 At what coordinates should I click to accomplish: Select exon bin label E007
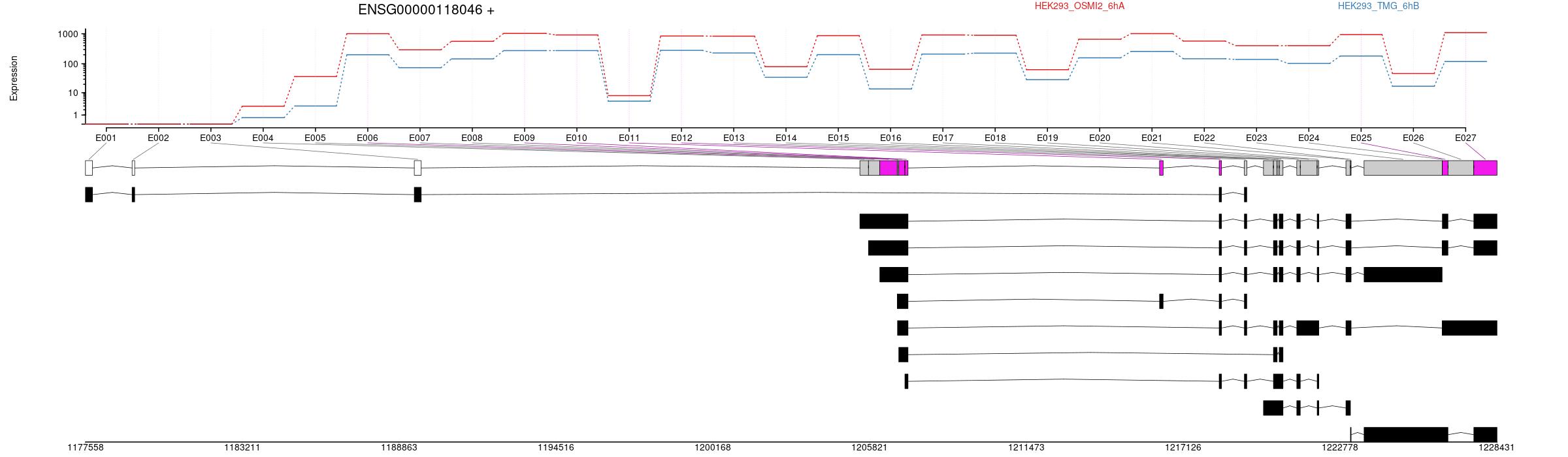pyautogui.click(x=419, y=138)
